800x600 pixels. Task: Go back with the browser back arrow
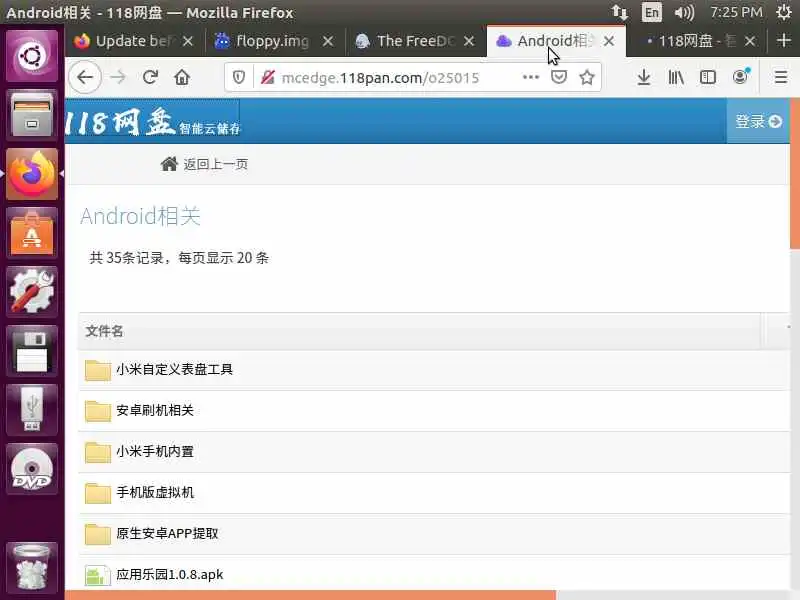pos(85,78)
